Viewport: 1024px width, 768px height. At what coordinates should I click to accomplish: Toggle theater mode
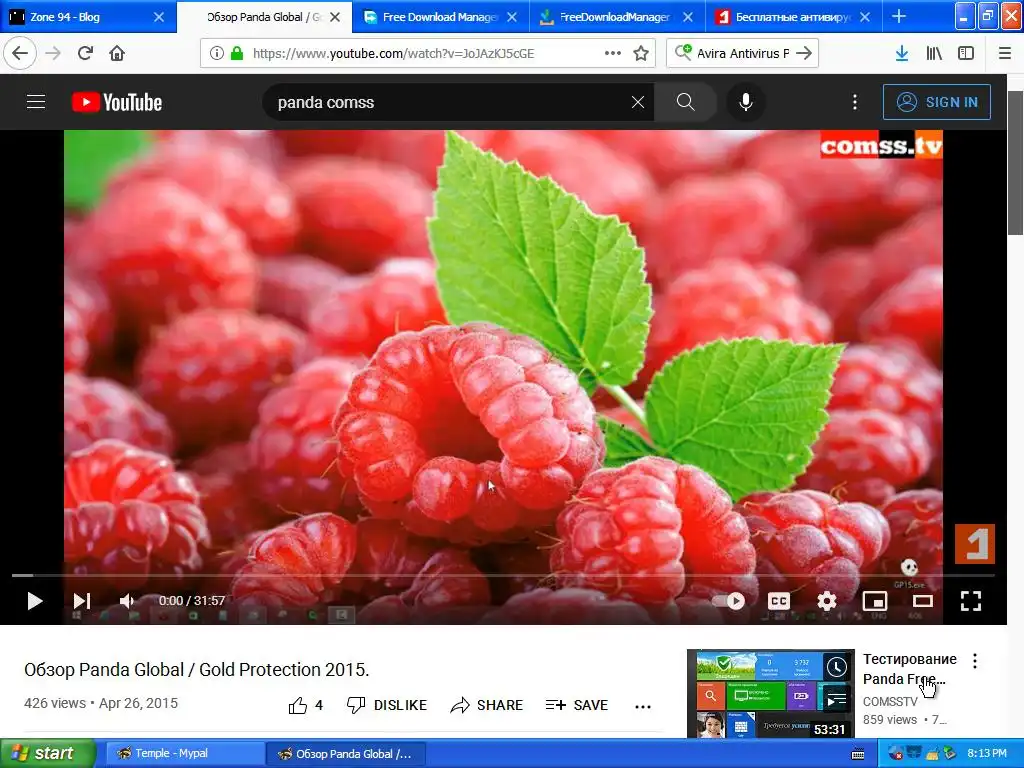(x=923, y=601)
